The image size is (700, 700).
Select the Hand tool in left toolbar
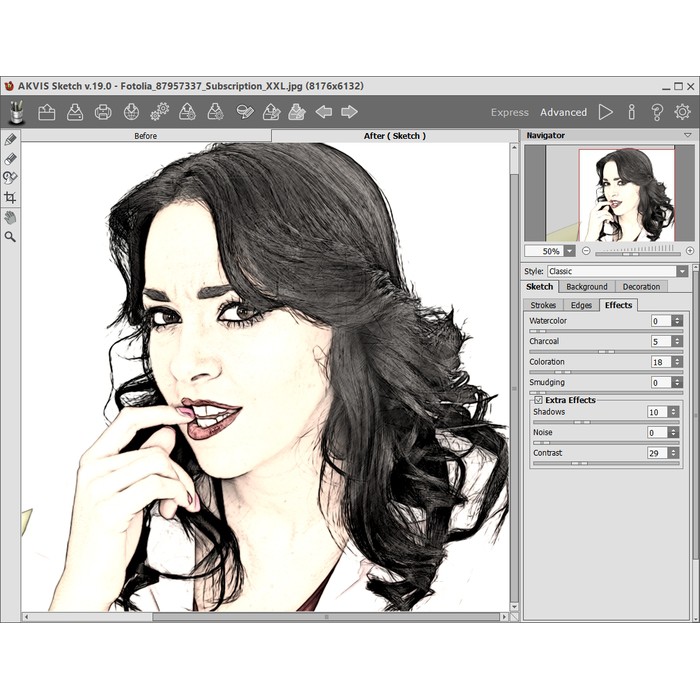tap(11, 217)
